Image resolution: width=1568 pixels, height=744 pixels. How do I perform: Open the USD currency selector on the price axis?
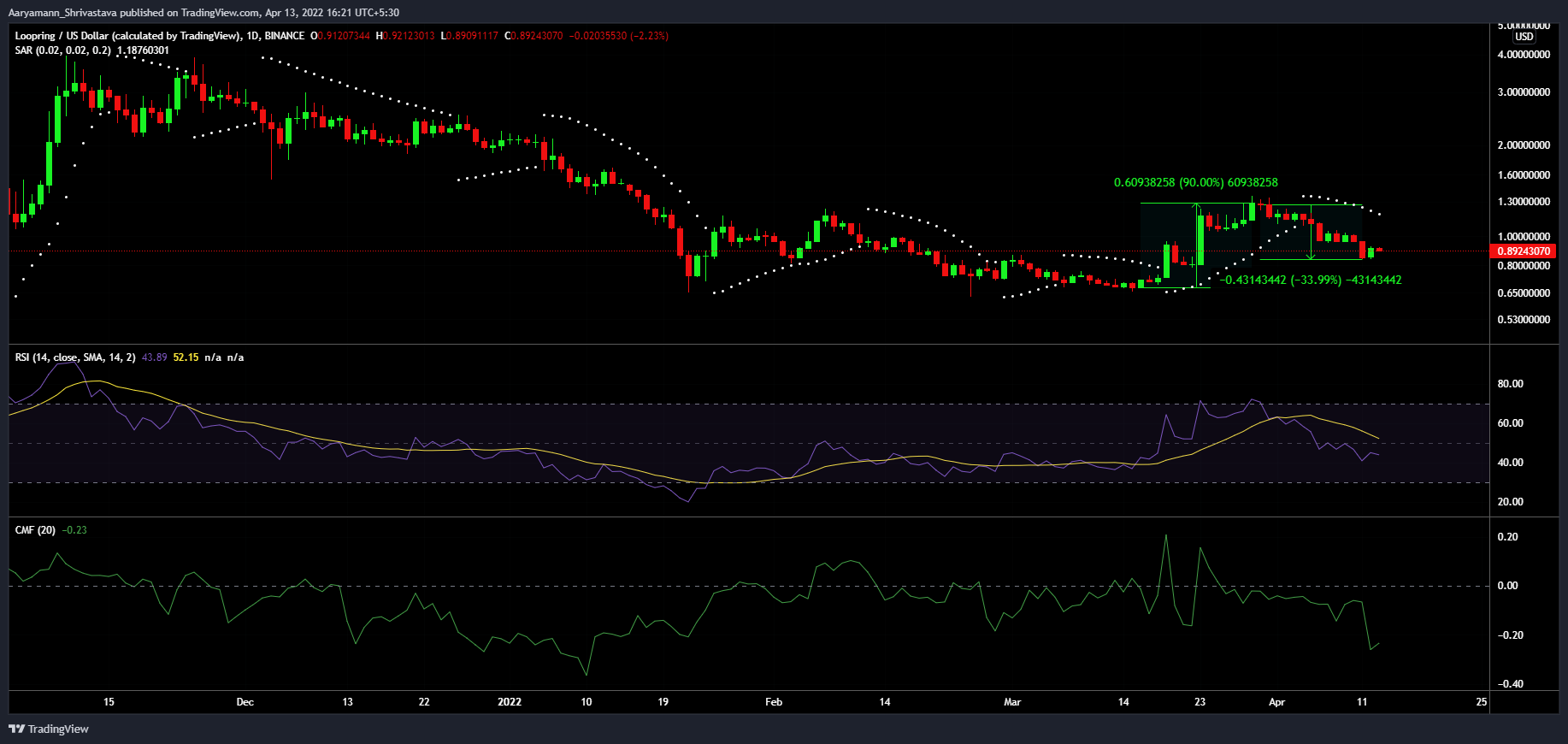(1524, 37)
